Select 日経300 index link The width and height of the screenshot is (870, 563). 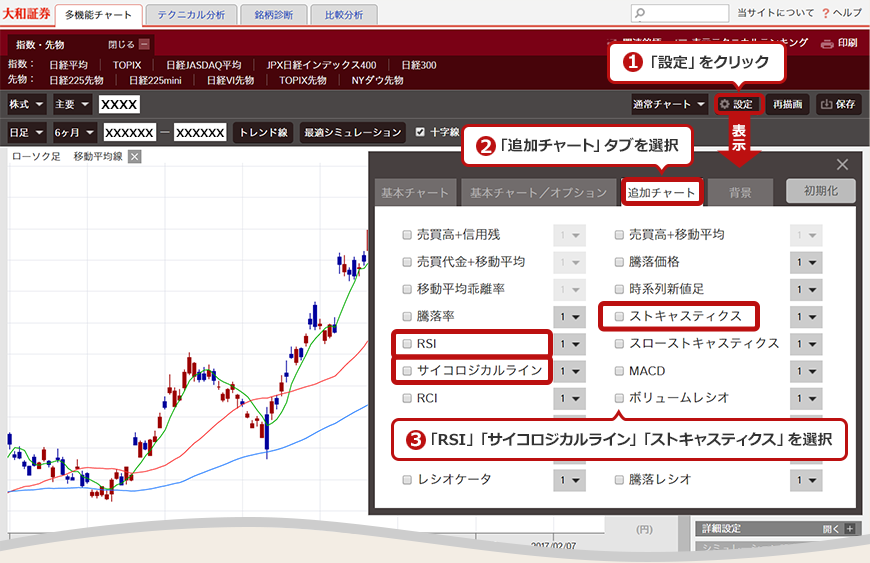coord(419,65)
